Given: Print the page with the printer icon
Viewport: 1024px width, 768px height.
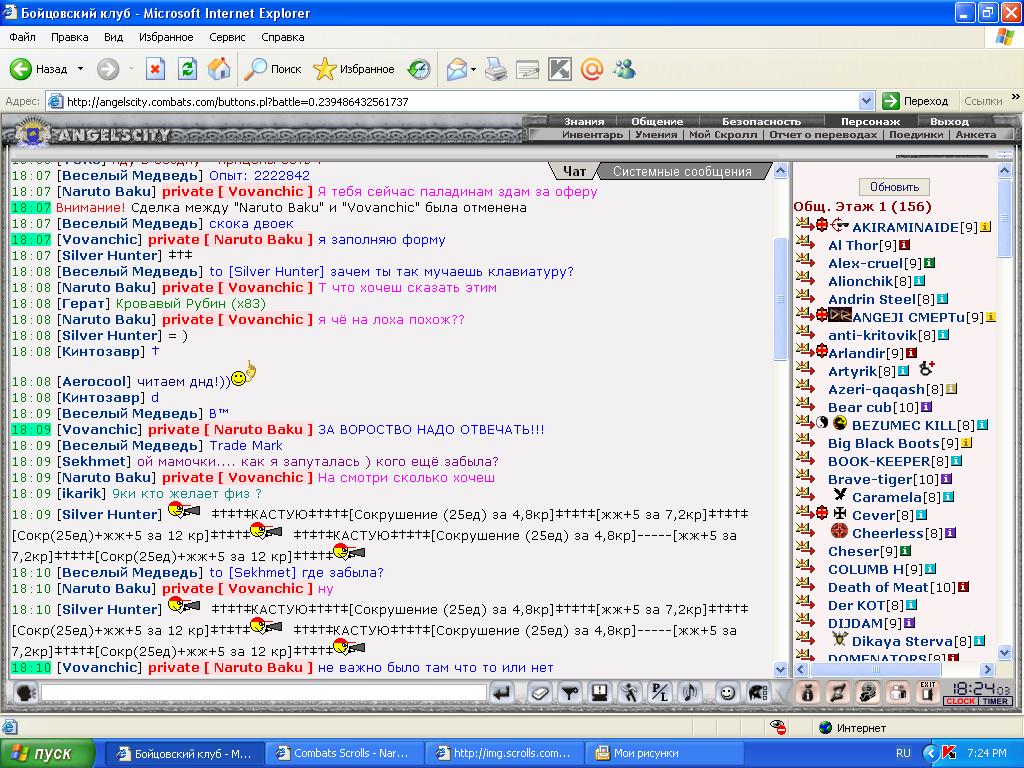Looking at the screenshot, I should (x=496, y=69).
